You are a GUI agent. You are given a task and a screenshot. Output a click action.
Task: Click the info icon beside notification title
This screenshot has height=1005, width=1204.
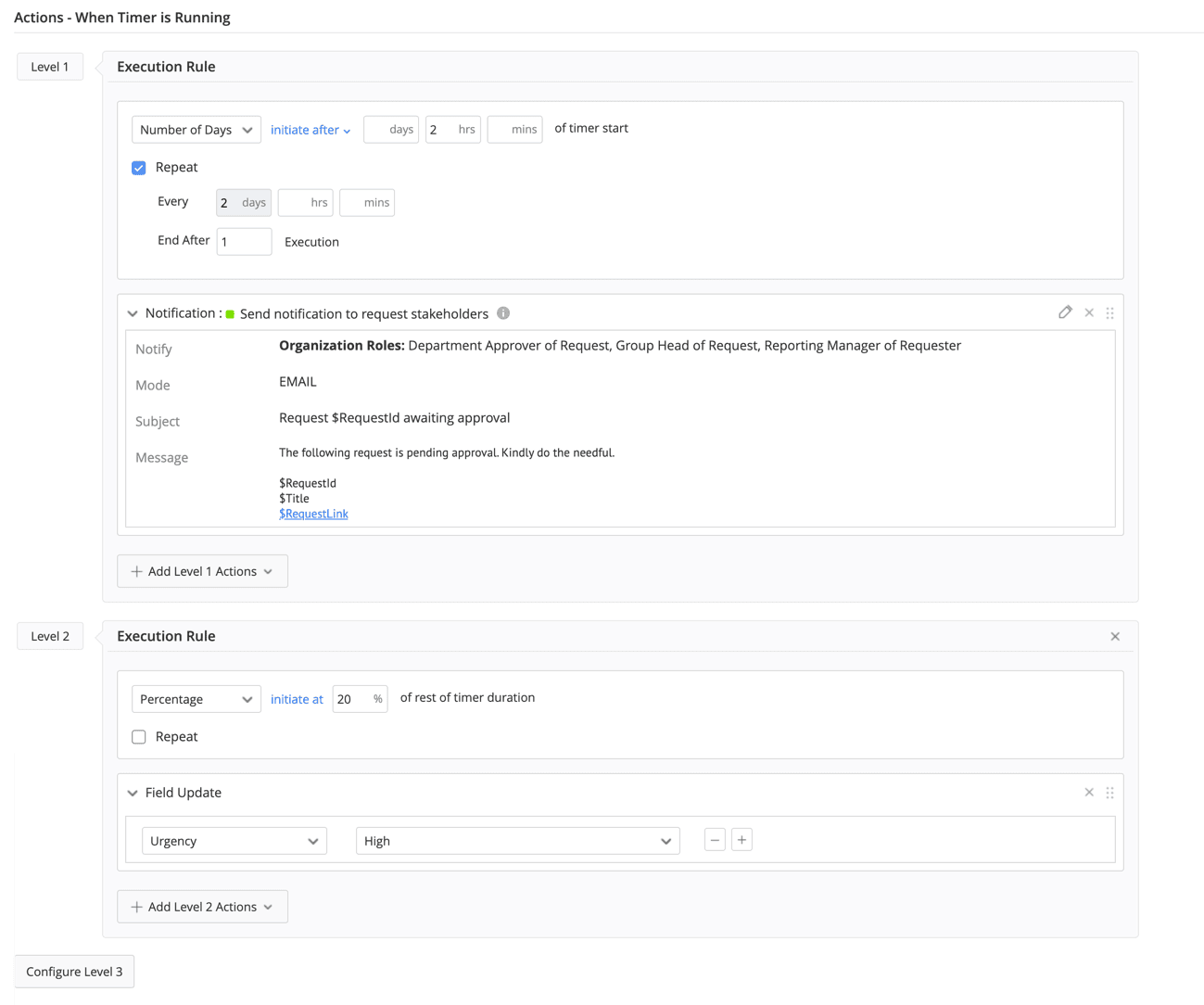point(503,313)
